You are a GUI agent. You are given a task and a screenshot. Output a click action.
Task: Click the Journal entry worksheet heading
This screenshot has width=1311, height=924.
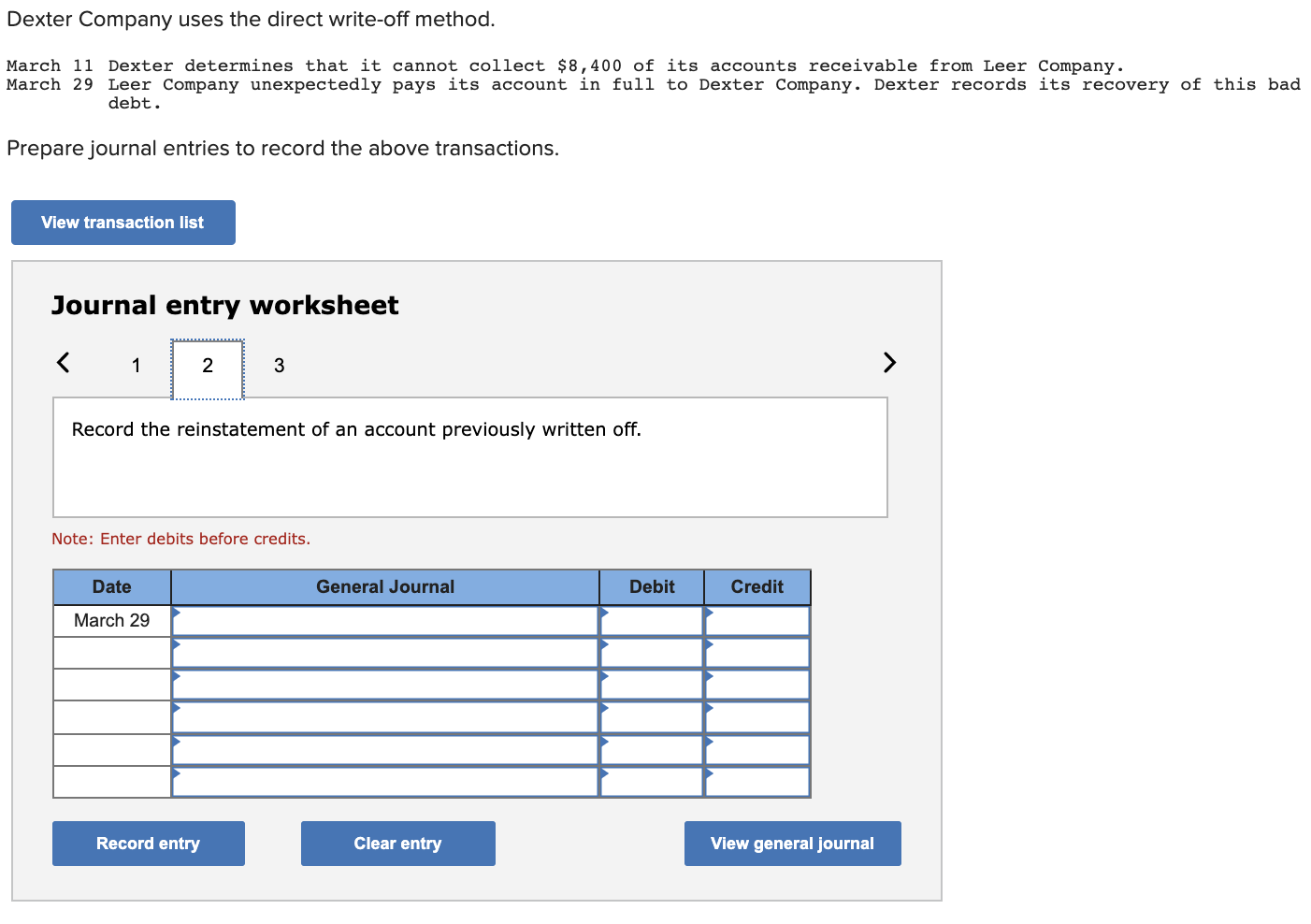pyautogui.click(x=225, y=306)
